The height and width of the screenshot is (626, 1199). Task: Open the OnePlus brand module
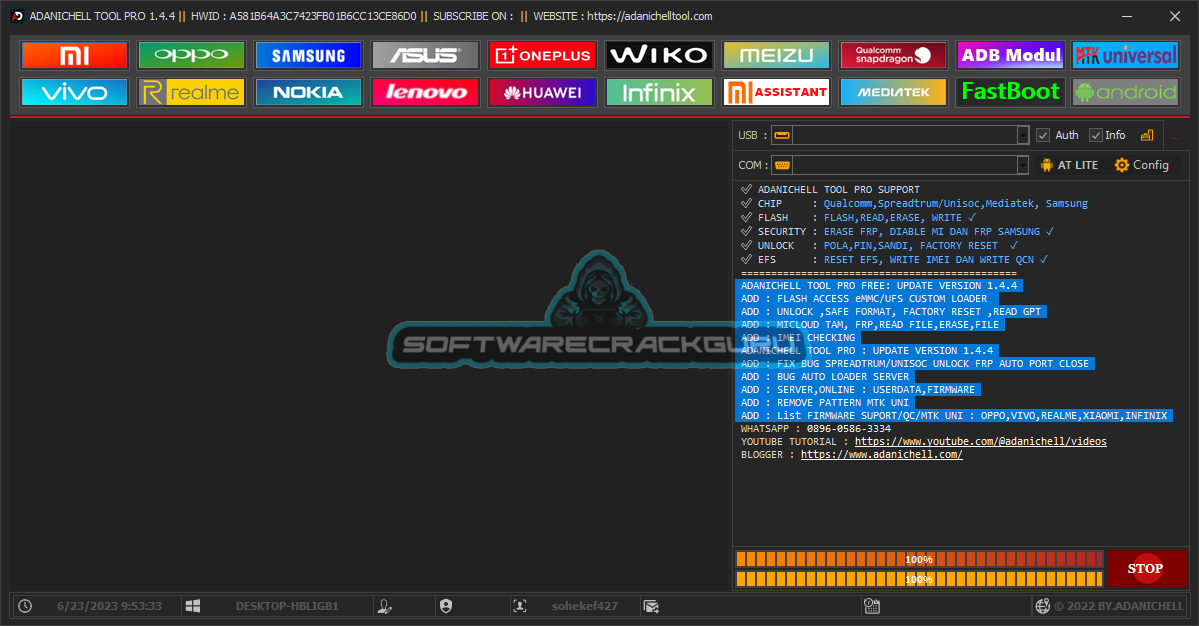click(542, 55)
